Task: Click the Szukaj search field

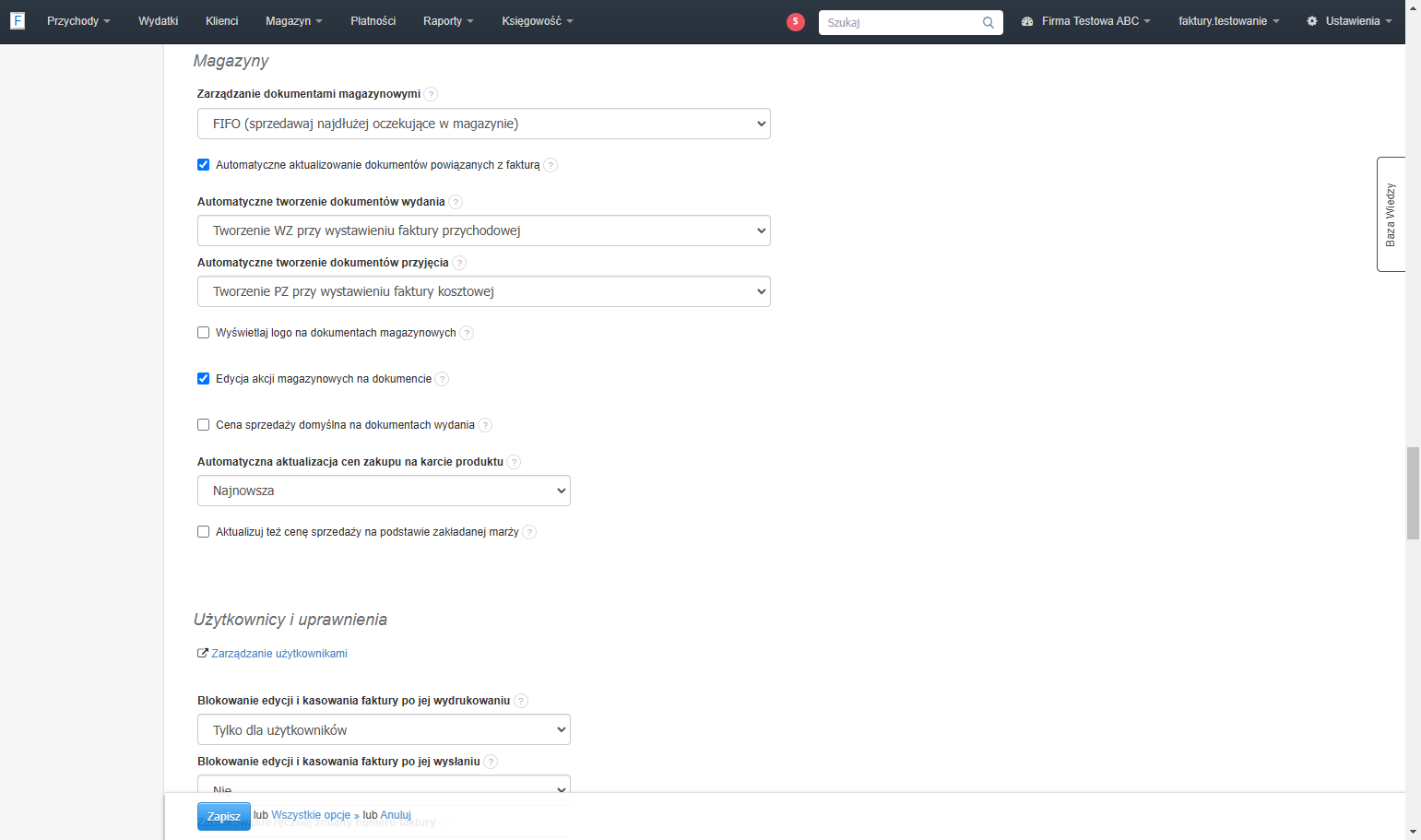Action: click(x=899, y=23)
